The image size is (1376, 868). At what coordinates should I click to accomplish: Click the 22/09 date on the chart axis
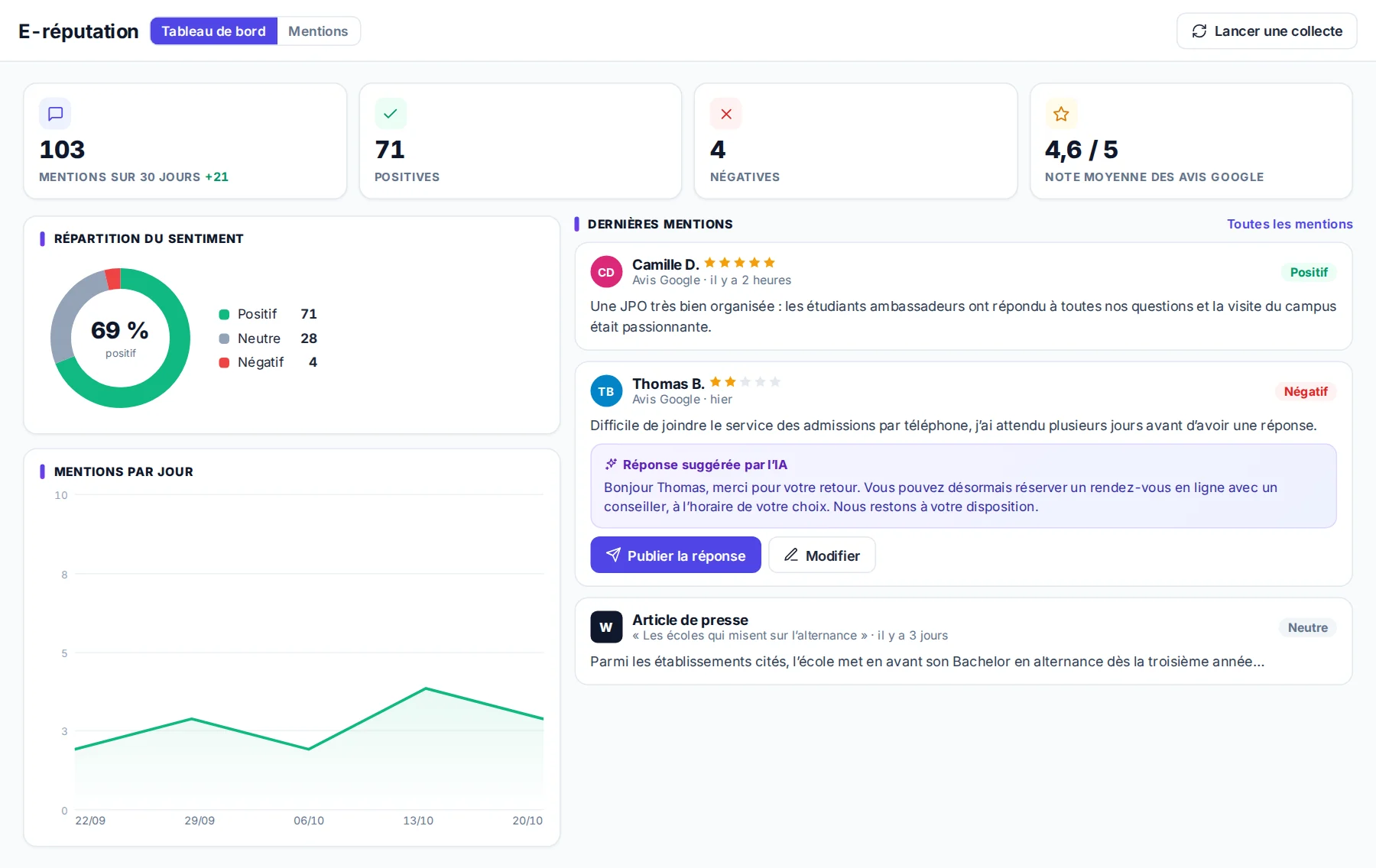(90, 821)
